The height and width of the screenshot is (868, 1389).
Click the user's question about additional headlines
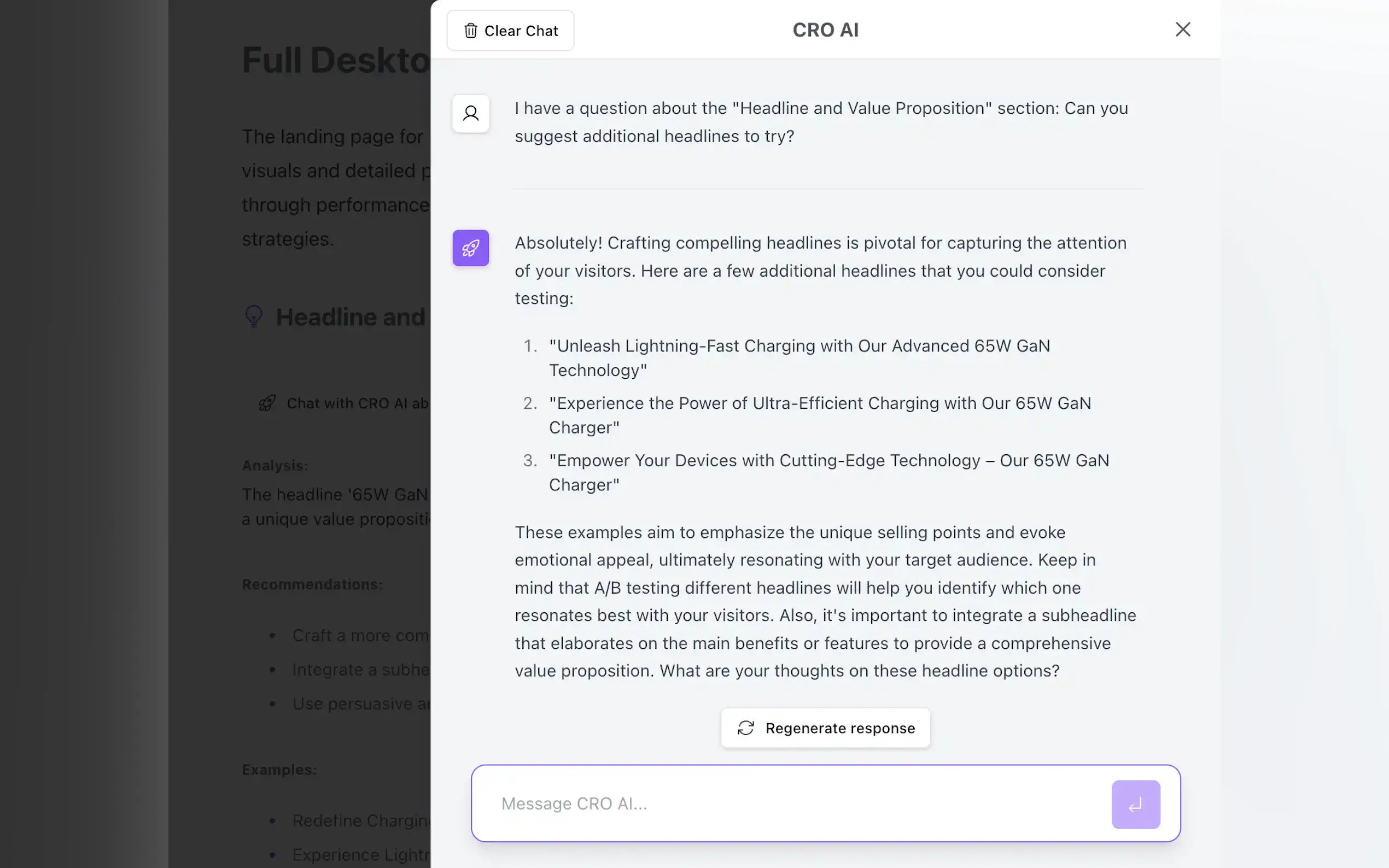[x=820, y=122]
